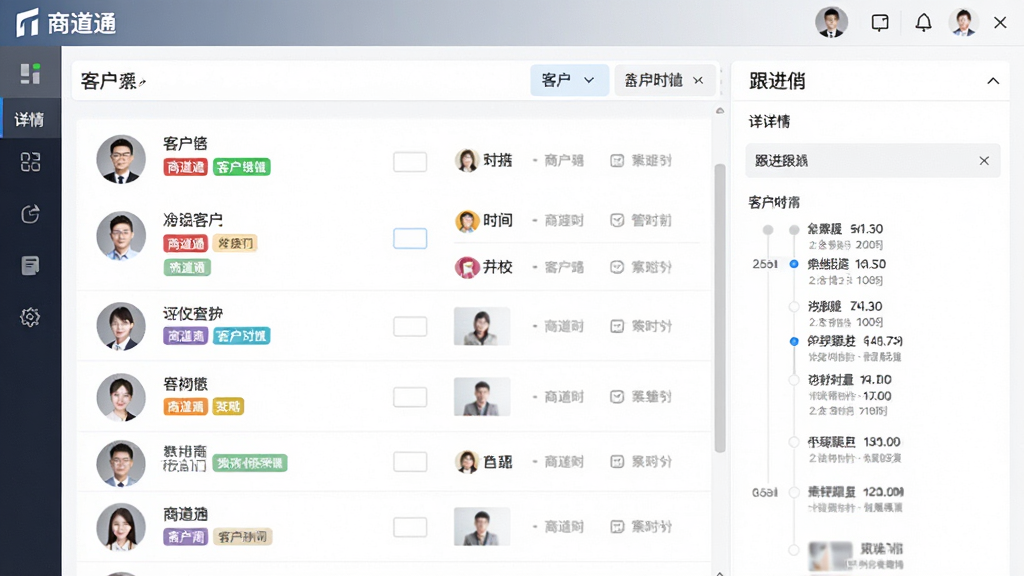
Task: Open the grid modules icon in sidebar
Action: (x=30, y=162)
